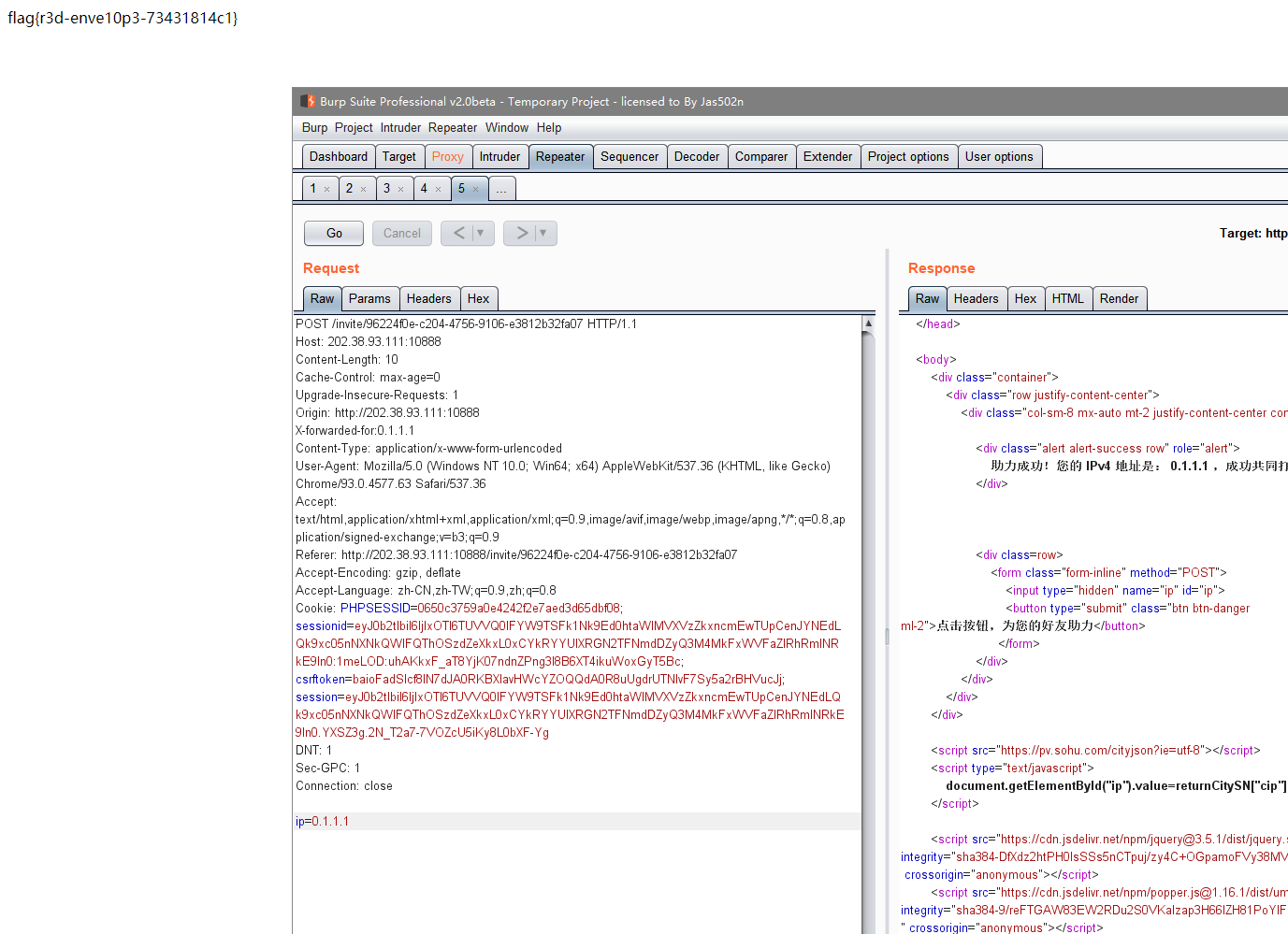Switch to the Dashboard tab
Screen dimensions: 1288x934
pos(339,156)
